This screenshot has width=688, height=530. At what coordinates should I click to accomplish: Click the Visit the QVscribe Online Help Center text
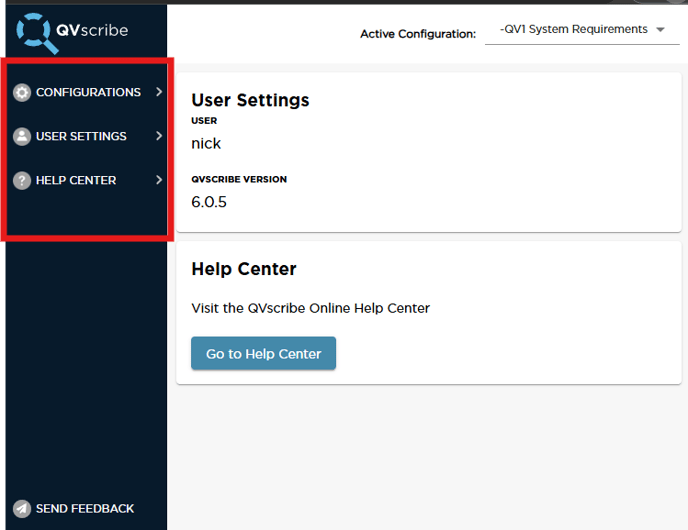(310, 308)
